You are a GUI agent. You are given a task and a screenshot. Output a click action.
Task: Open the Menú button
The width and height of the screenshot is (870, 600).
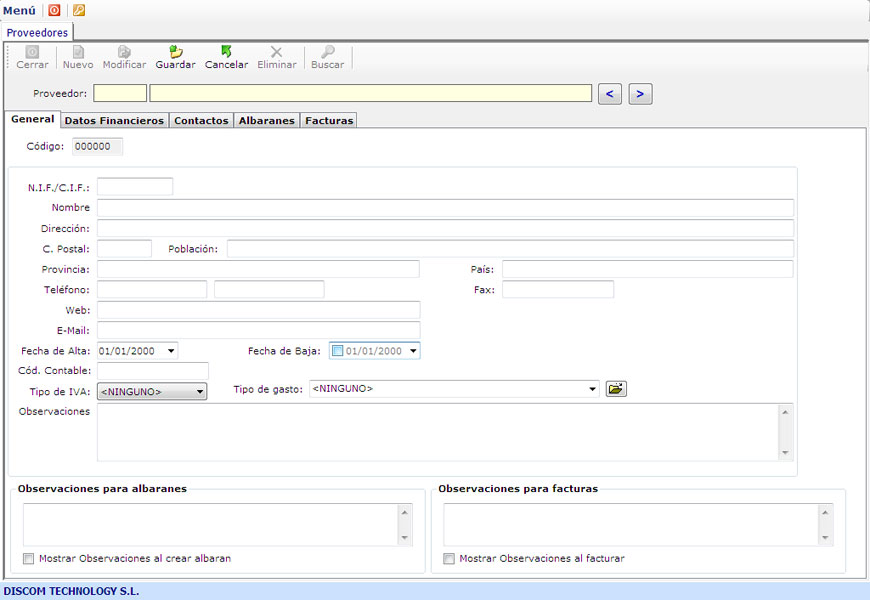[19, 10]
